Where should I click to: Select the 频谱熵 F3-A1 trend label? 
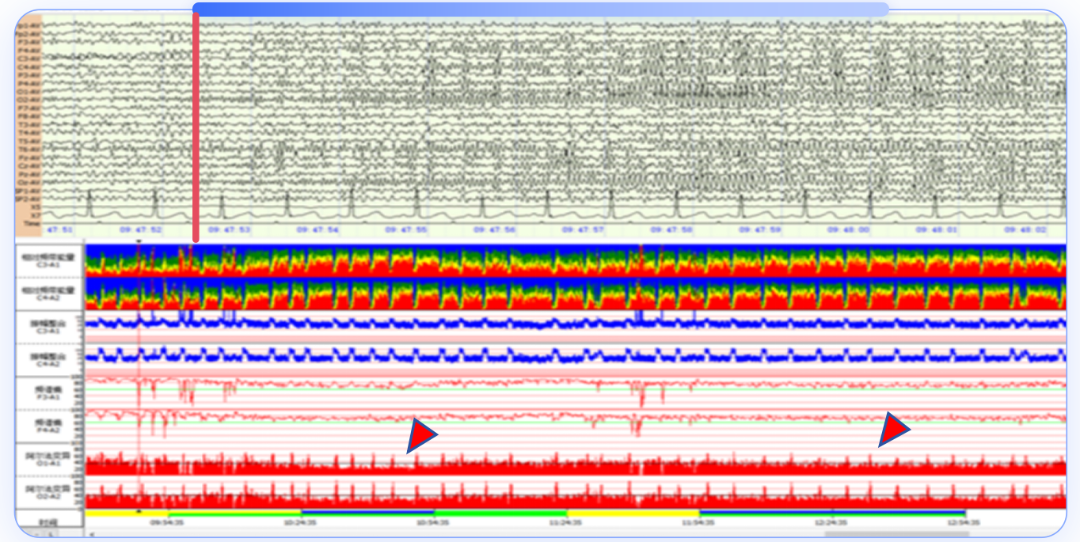tap(49, 393)
